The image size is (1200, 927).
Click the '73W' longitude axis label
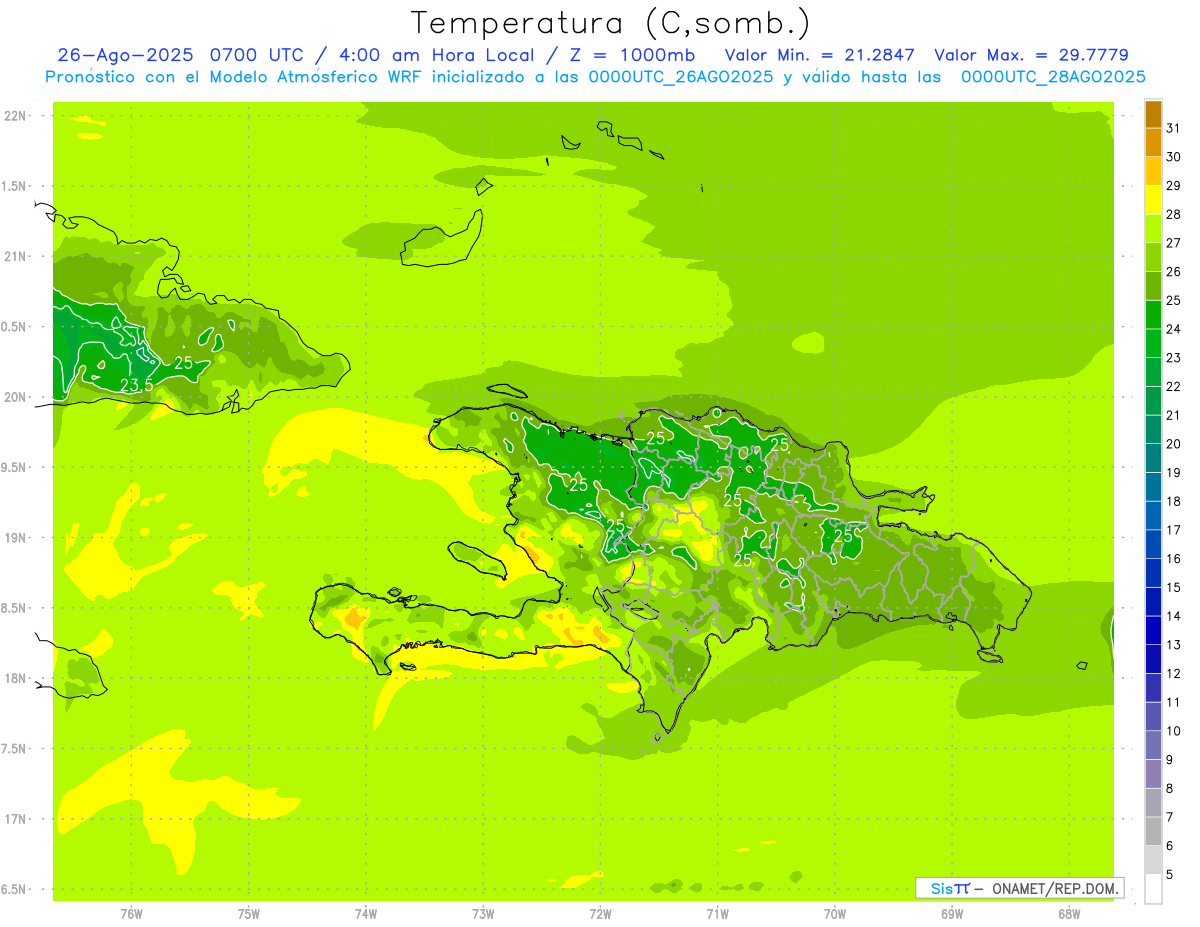[483, 913]
